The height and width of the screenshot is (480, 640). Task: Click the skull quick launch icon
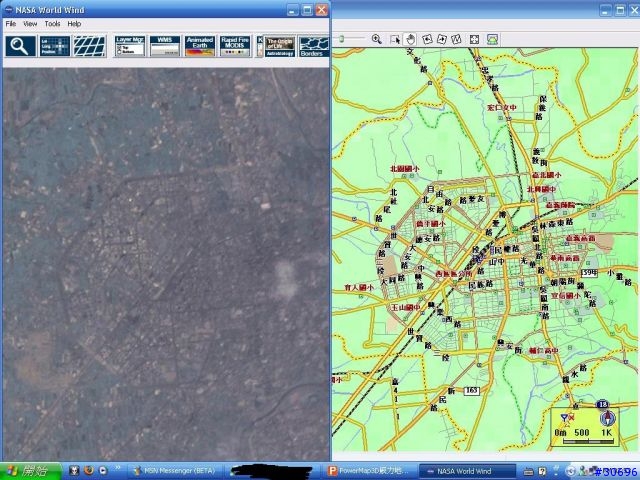[x=74, y=471]
